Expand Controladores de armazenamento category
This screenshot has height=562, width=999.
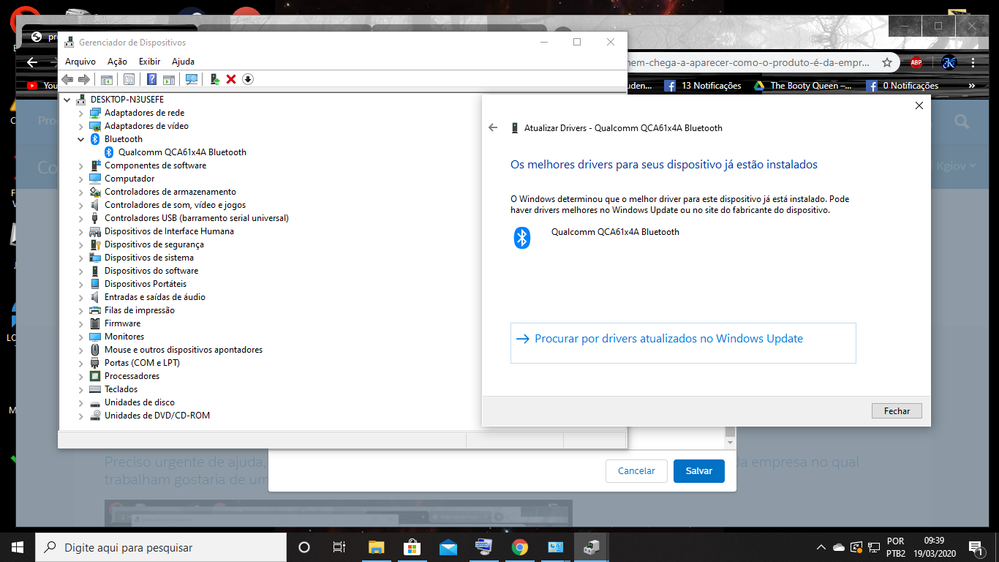coord(81,192)
